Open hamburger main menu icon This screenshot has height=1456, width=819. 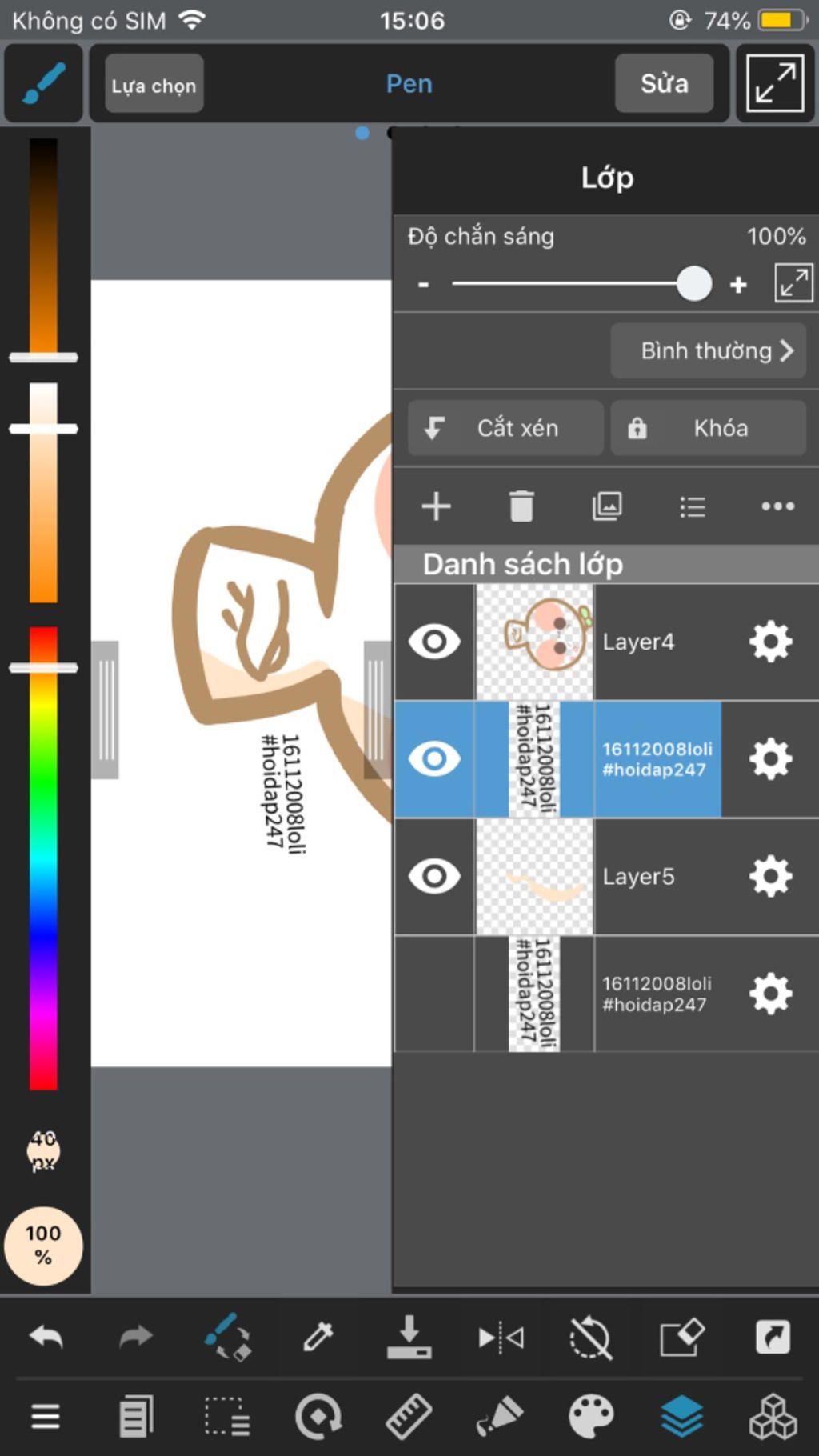46,1416
